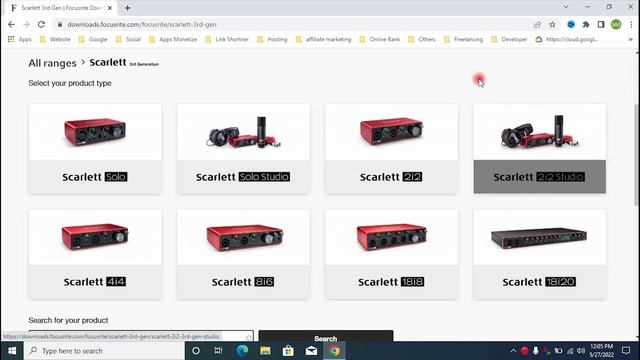Screen dimensions: 640x360
Task: Click the black Search button
Action: [326, 336]
